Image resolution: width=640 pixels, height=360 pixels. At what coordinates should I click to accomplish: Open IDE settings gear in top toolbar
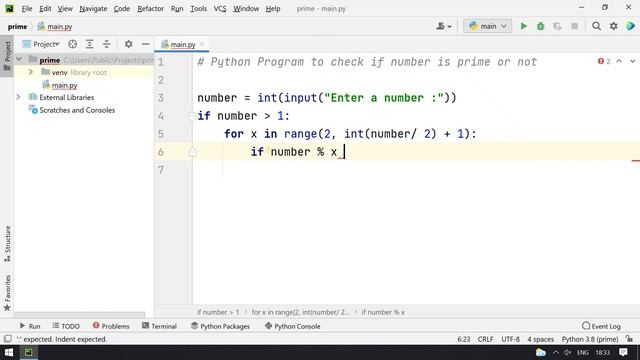point(613,27)
